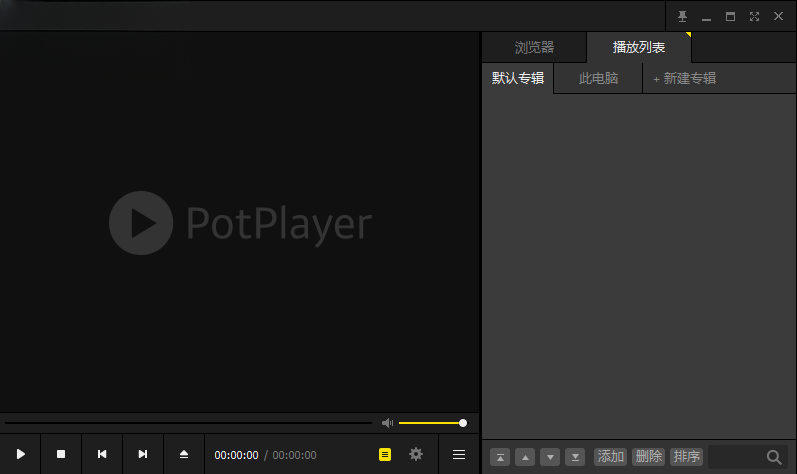This screenshot has height=474, width=797.
Task: Move selected item to top of playlist
Action: [x=500, y=457]
